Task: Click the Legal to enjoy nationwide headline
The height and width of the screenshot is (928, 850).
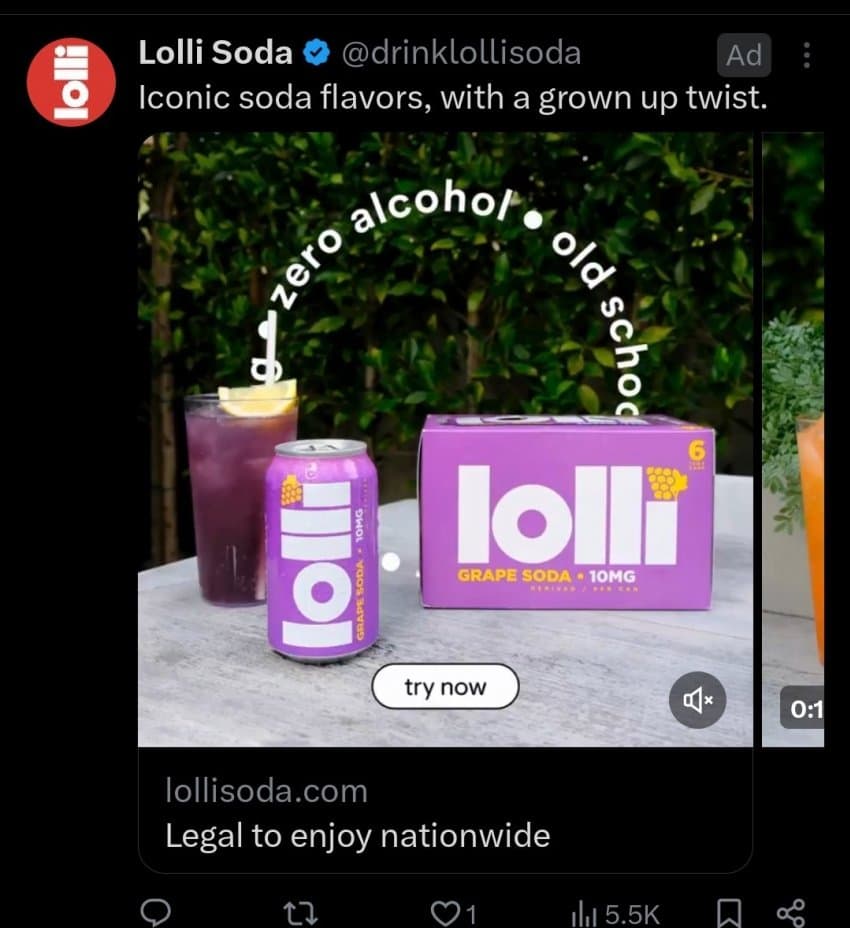Action: pyautogui.click(x=358, y=836)
